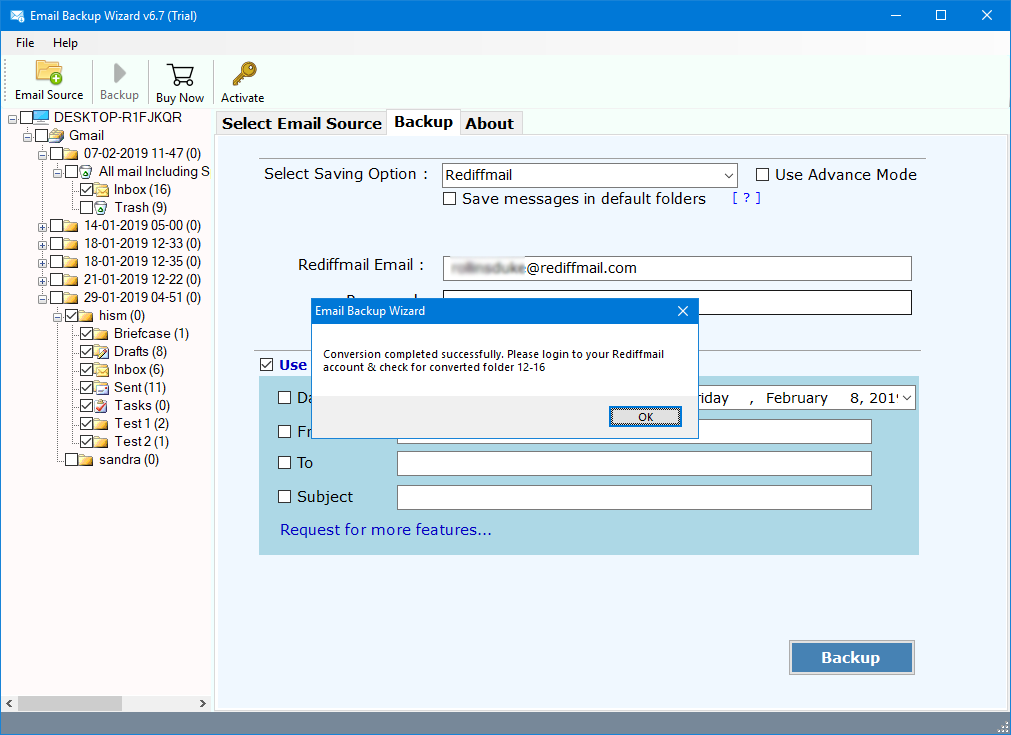
Task: Click the Sent (11) folder icon
Action: tap(102, 388)
